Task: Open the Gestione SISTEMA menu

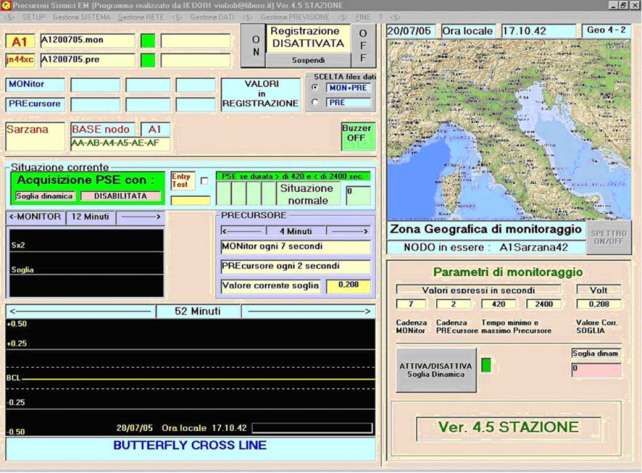Action: [82, 17]
